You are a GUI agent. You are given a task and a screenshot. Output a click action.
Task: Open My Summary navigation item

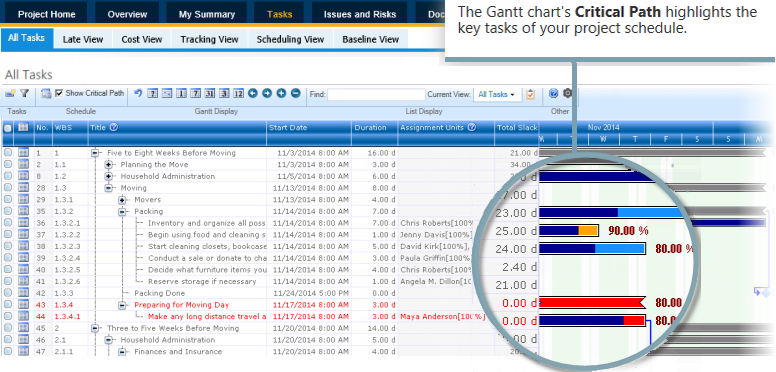[207, 14]
